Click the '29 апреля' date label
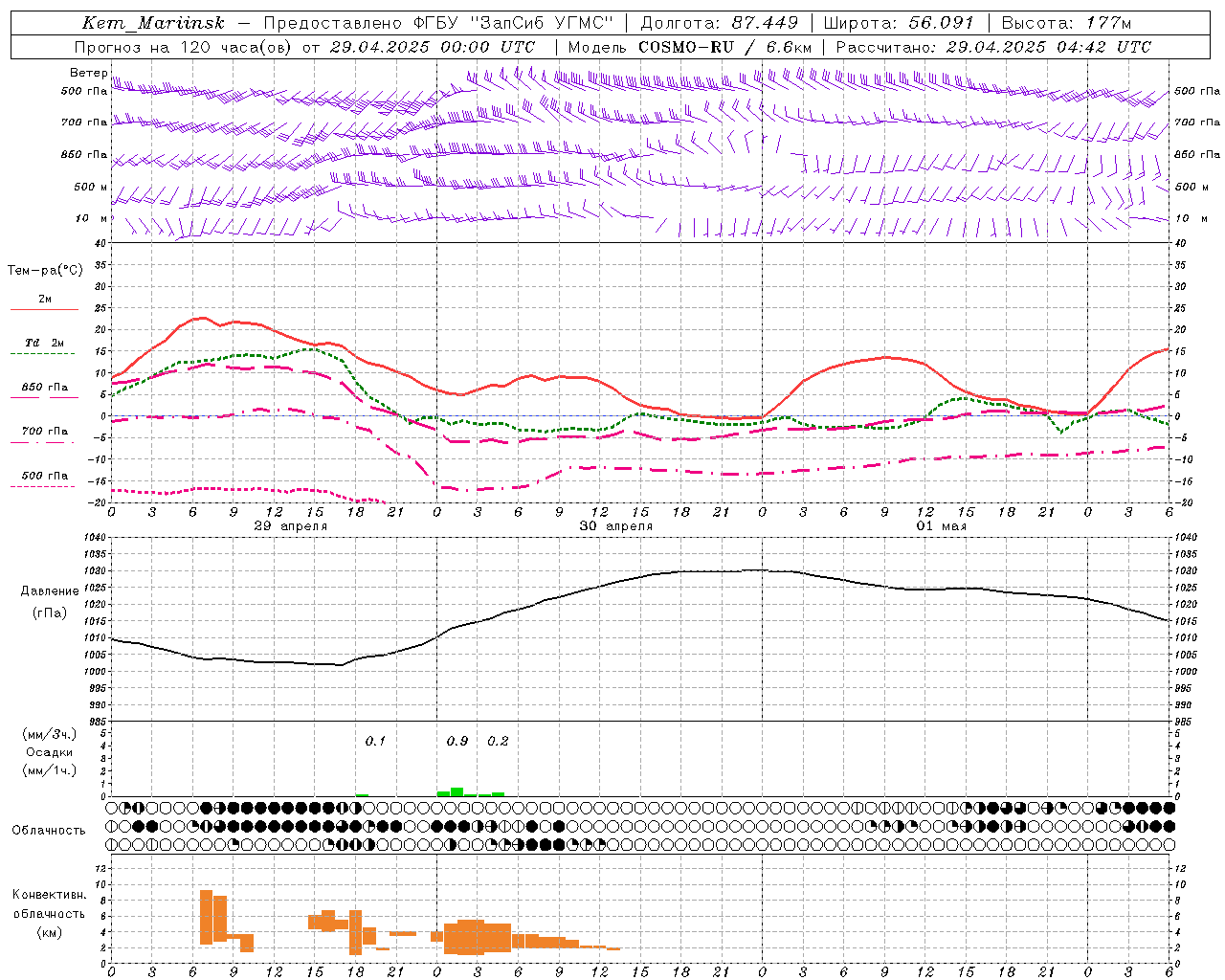The image size is (1225, 980). click(x=291, y=526)
